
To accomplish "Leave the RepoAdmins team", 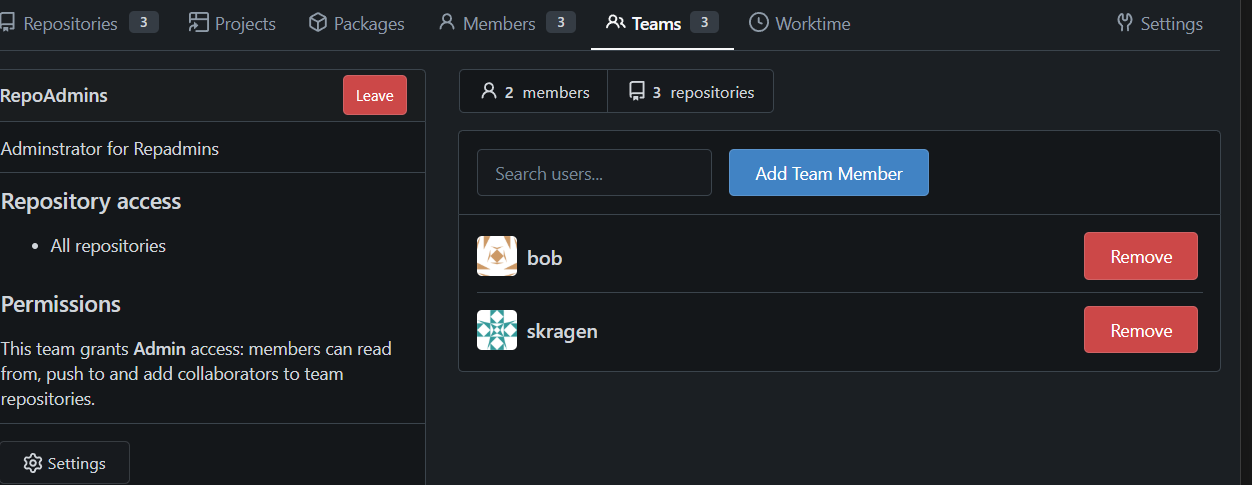I will [x=374, y=95].
